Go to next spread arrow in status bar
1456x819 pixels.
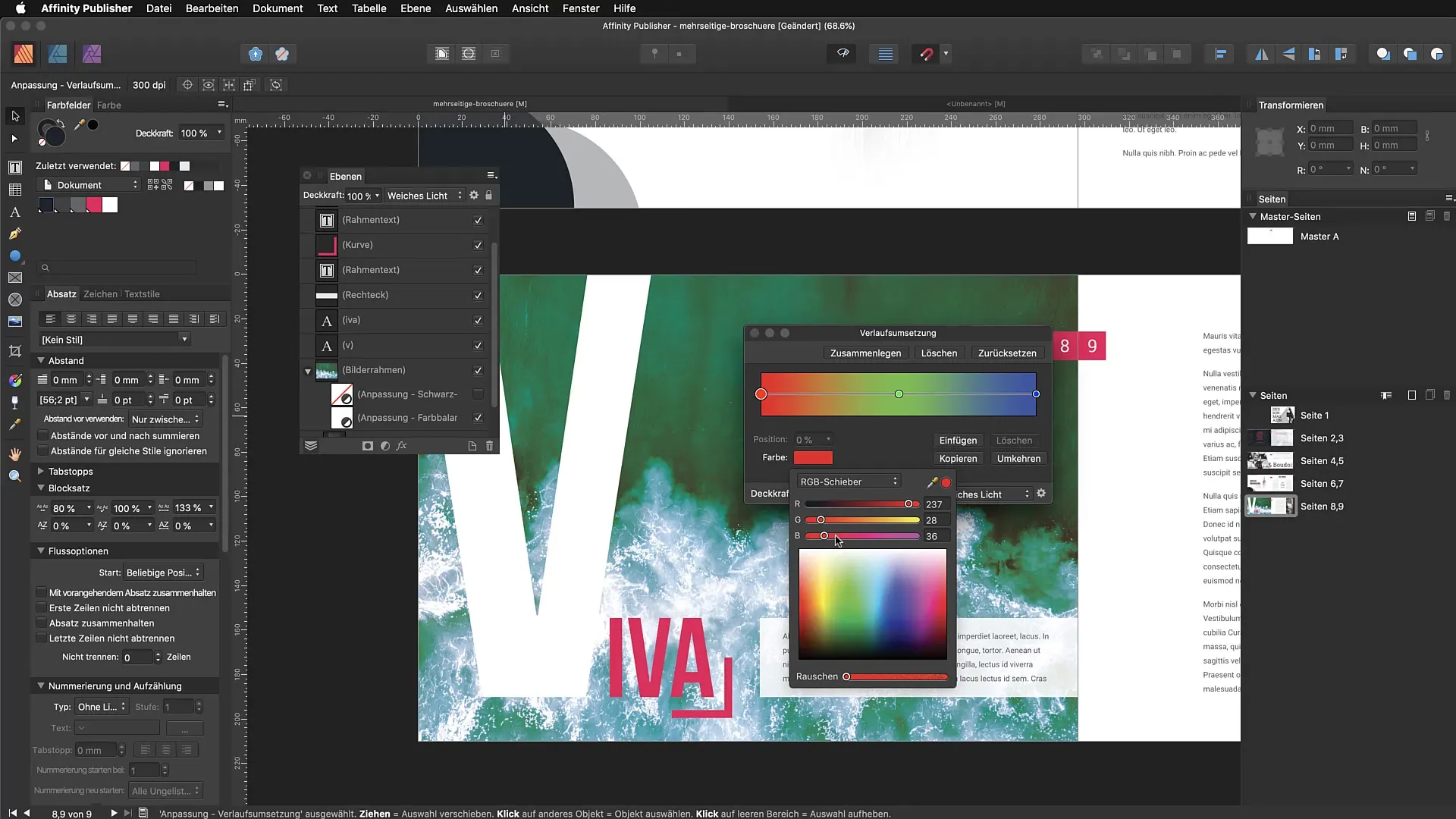[x=114, y=813]
